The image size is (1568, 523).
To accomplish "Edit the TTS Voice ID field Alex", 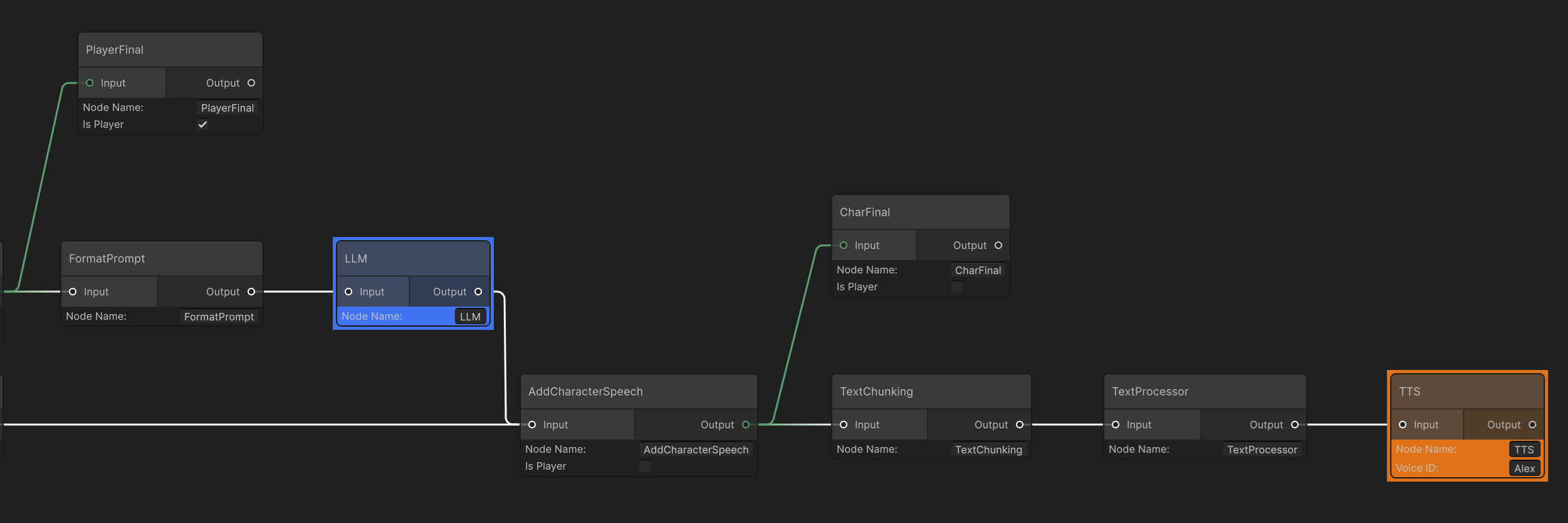I will [1524, 468].
